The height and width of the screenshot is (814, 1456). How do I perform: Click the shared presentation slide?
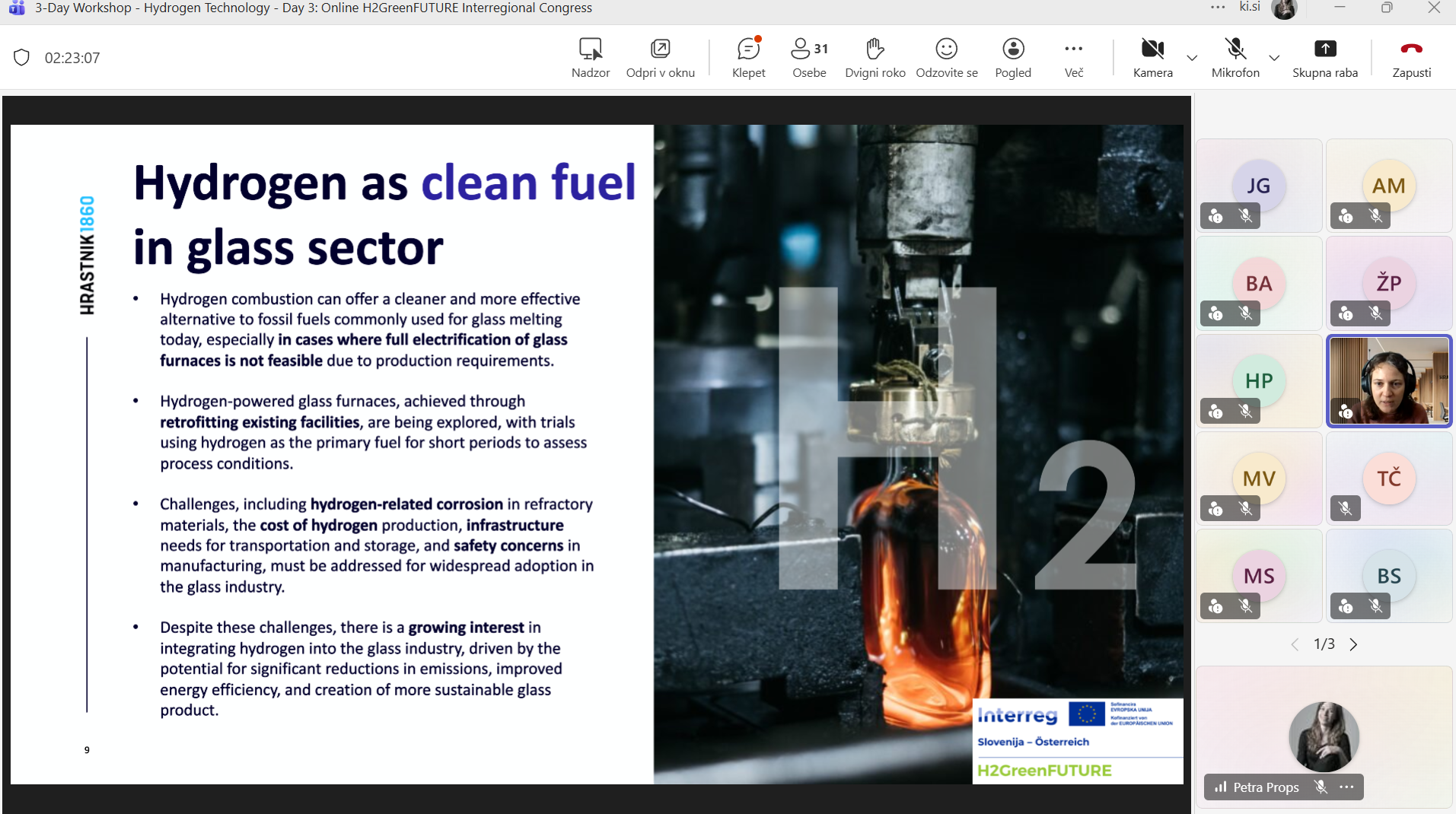click(597, 454)
